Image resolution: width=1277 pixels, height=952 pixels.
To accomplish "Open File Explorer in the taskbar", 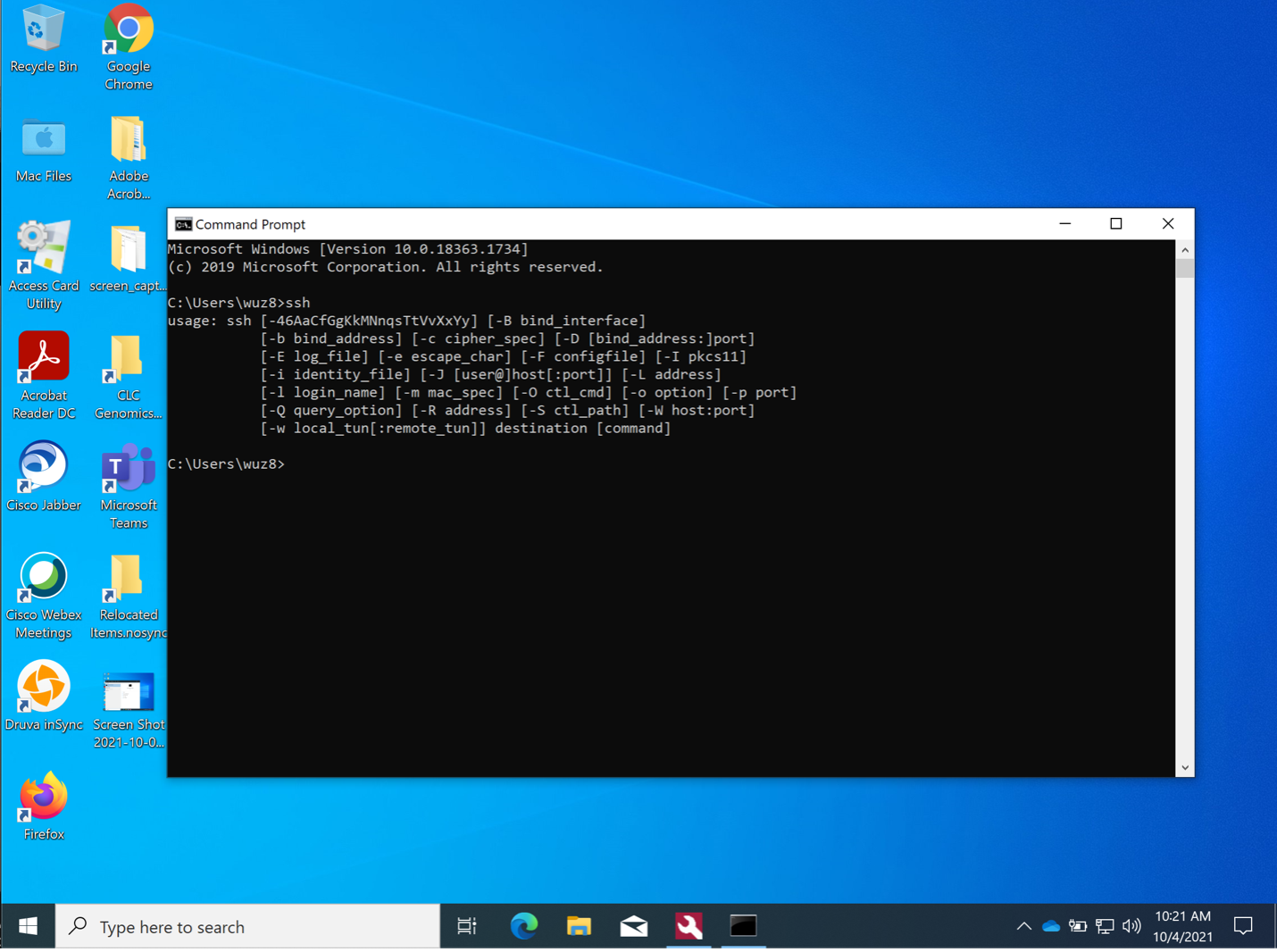I will coord(579,927).
